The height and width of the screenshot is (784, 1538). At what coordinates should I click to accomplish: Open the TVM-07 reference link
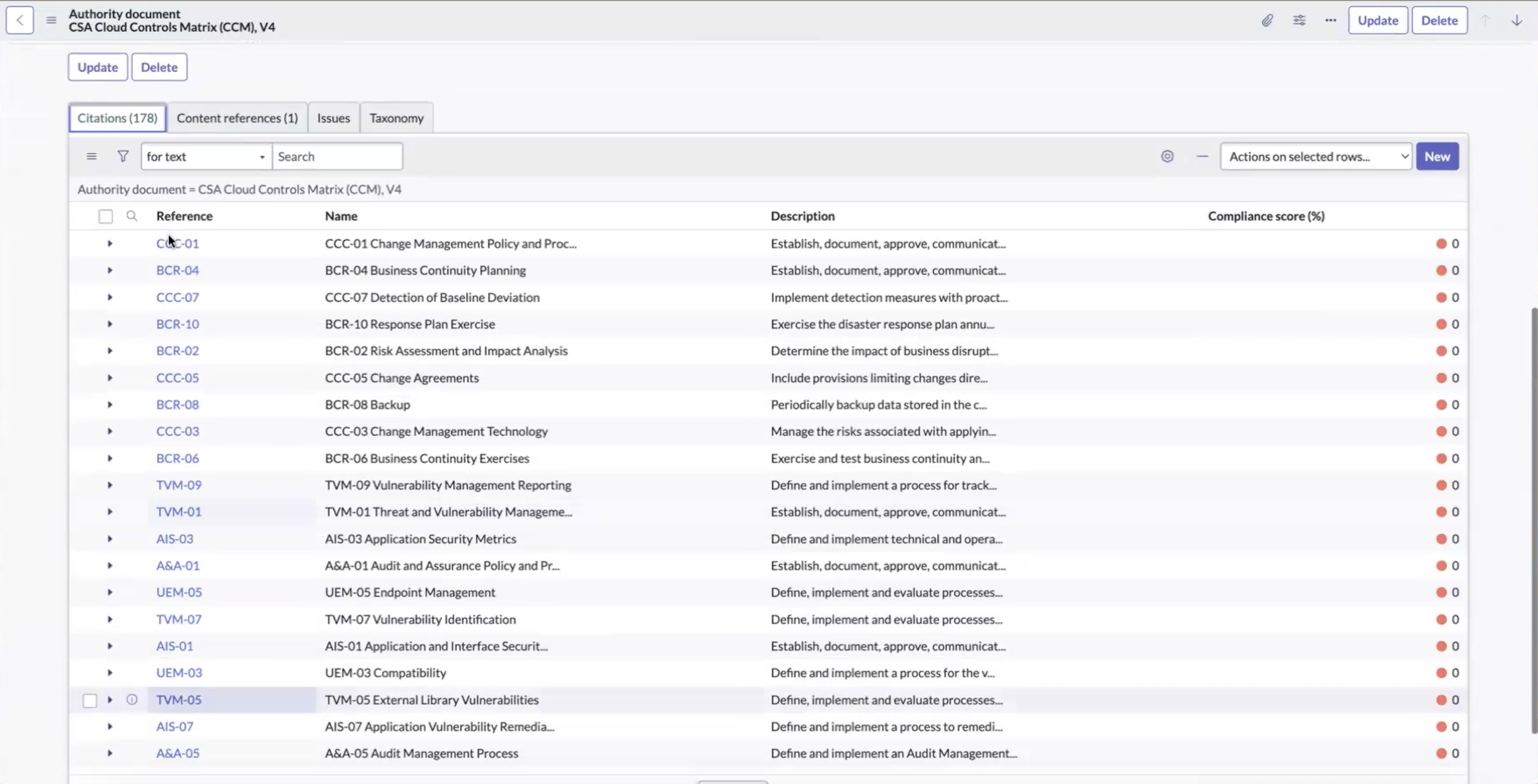pyautogui.click(x=179, y=619)
